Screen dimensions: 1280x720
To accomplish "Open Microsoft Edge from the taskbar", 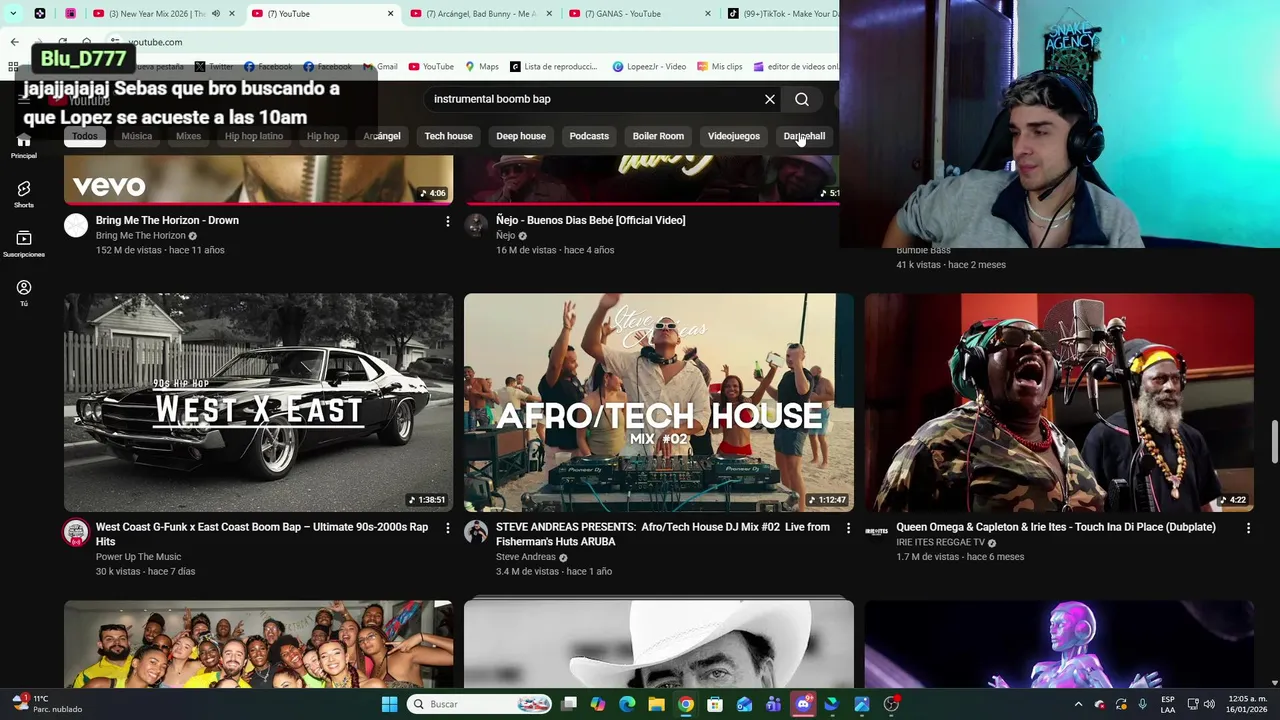I will 627,704.
